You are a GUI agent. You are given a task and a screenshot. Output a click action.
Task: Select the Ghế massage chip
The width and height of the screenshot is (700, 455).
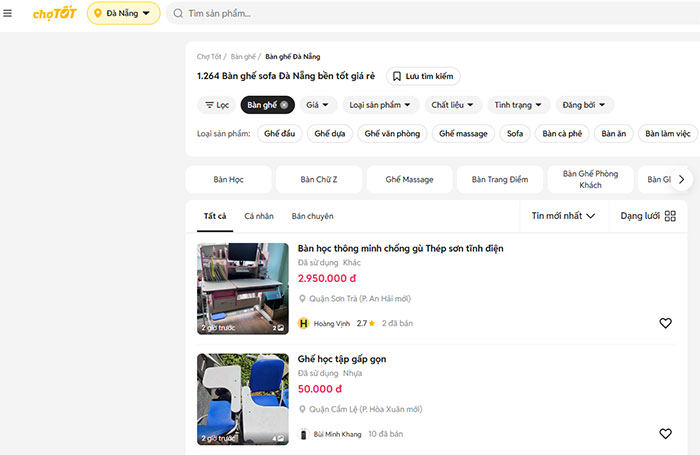point(463,134)
